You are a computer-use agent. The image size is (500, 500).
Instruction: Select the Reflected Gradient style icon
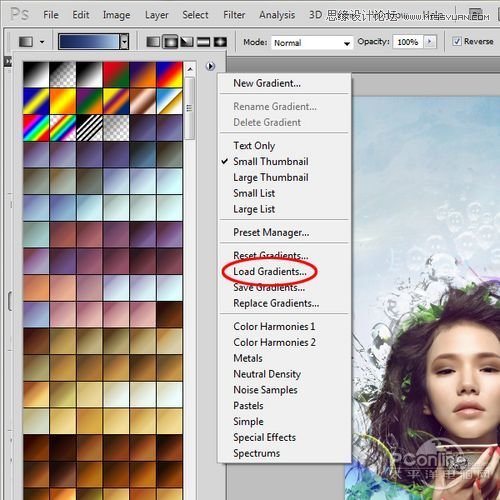tap(203, 42)
